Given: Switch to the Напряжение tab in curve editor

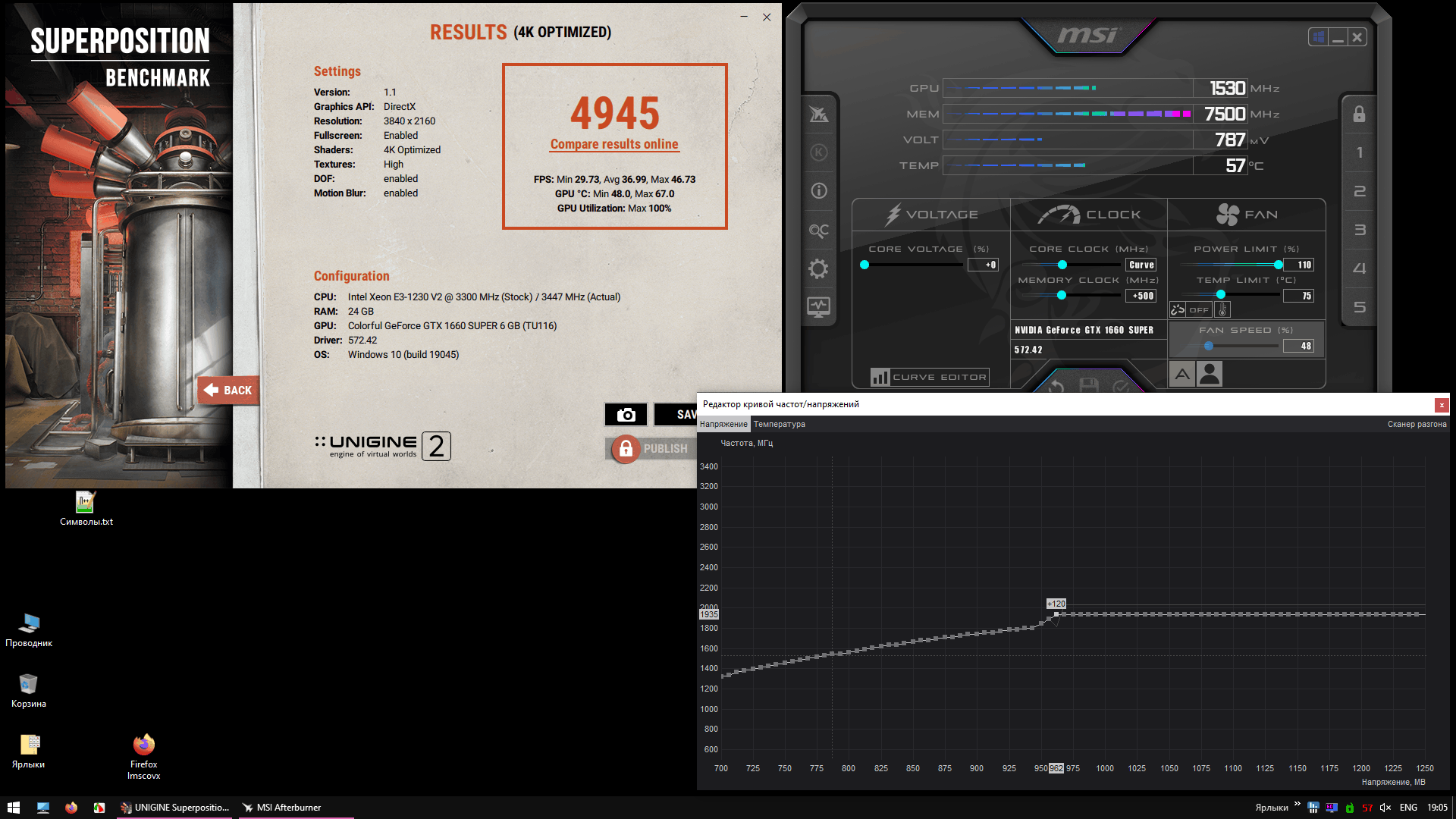Looking at the screenshot, I should click(723, 424).
